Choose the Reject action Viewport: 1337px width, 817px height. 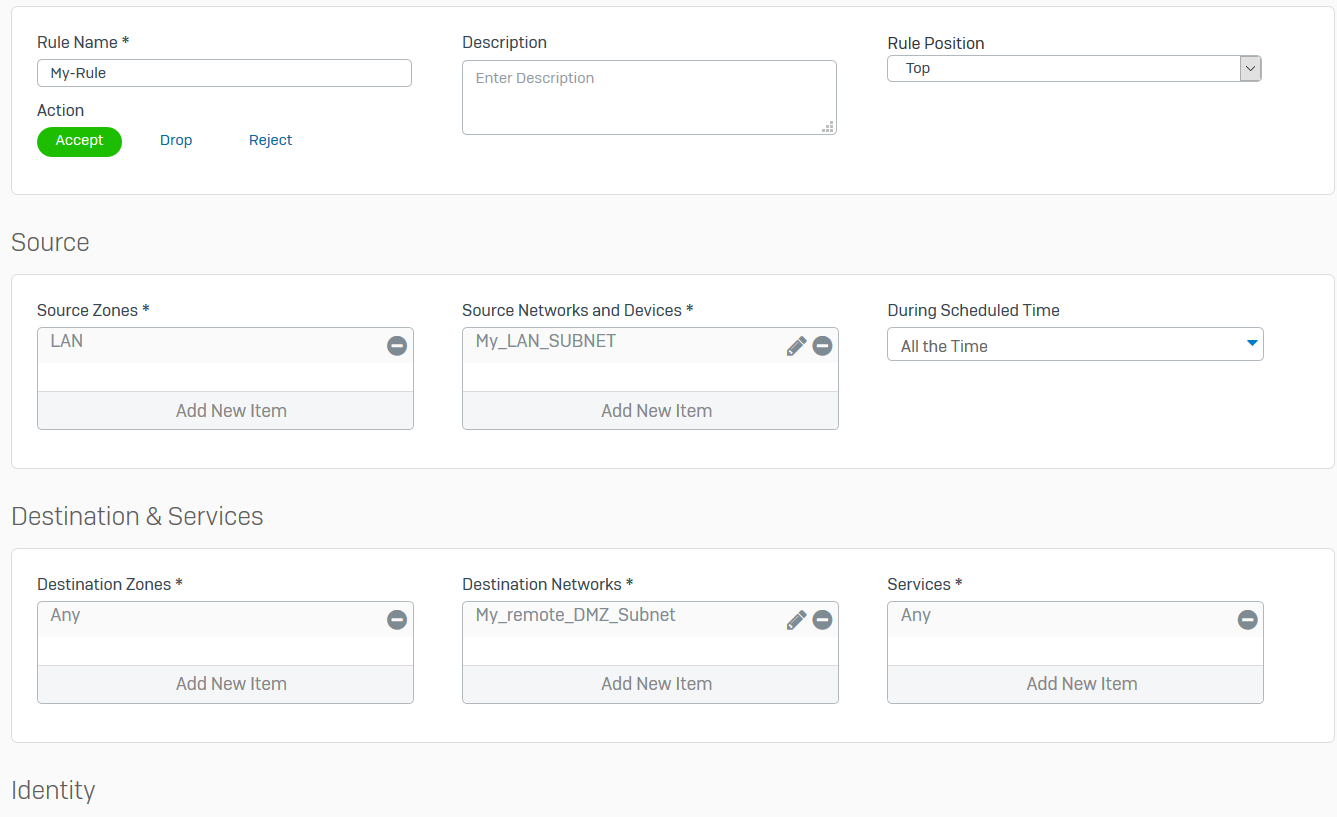(270, 141)
